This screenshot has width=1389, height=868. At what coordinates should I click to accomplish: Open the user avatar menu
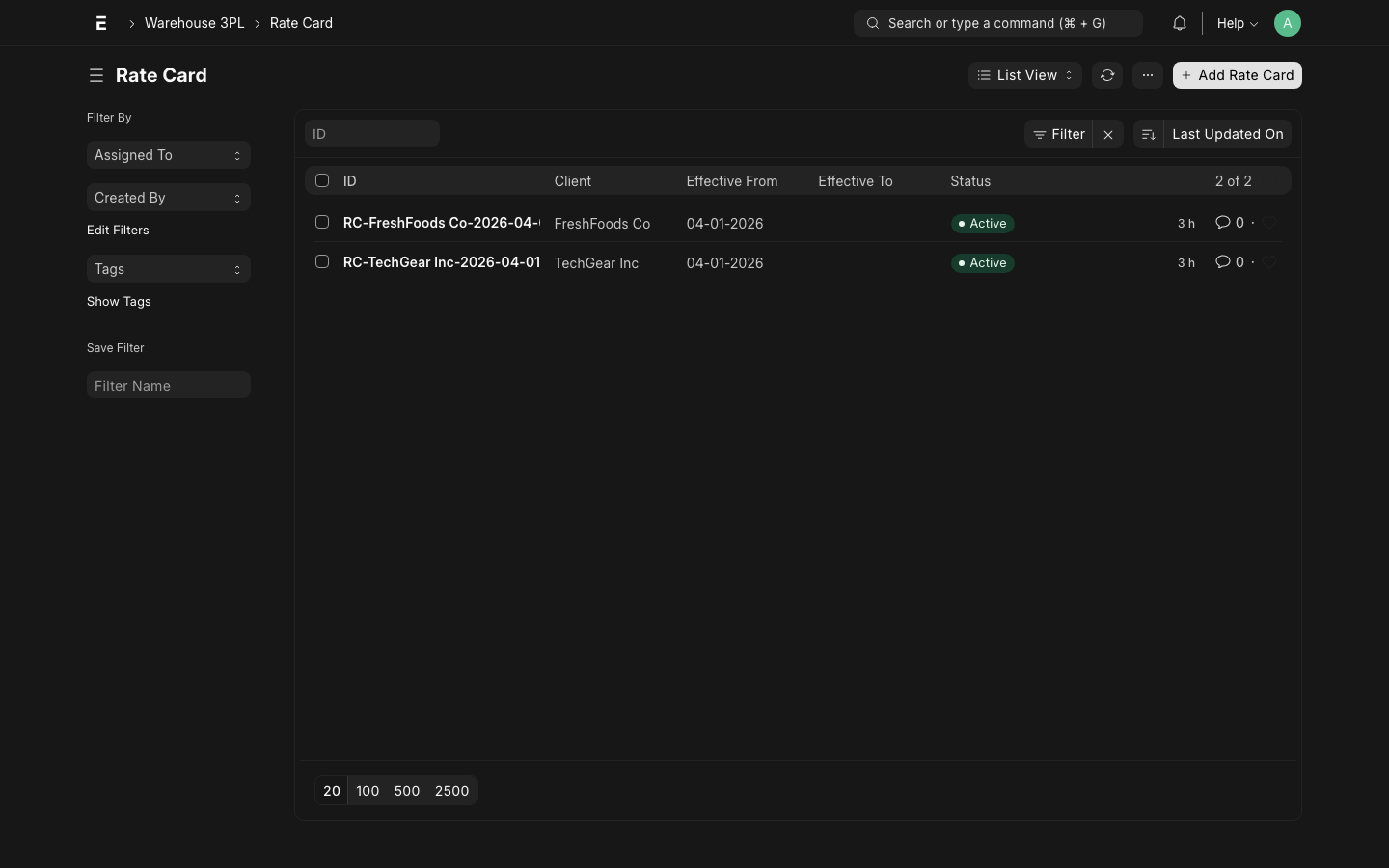point(1287,23)
